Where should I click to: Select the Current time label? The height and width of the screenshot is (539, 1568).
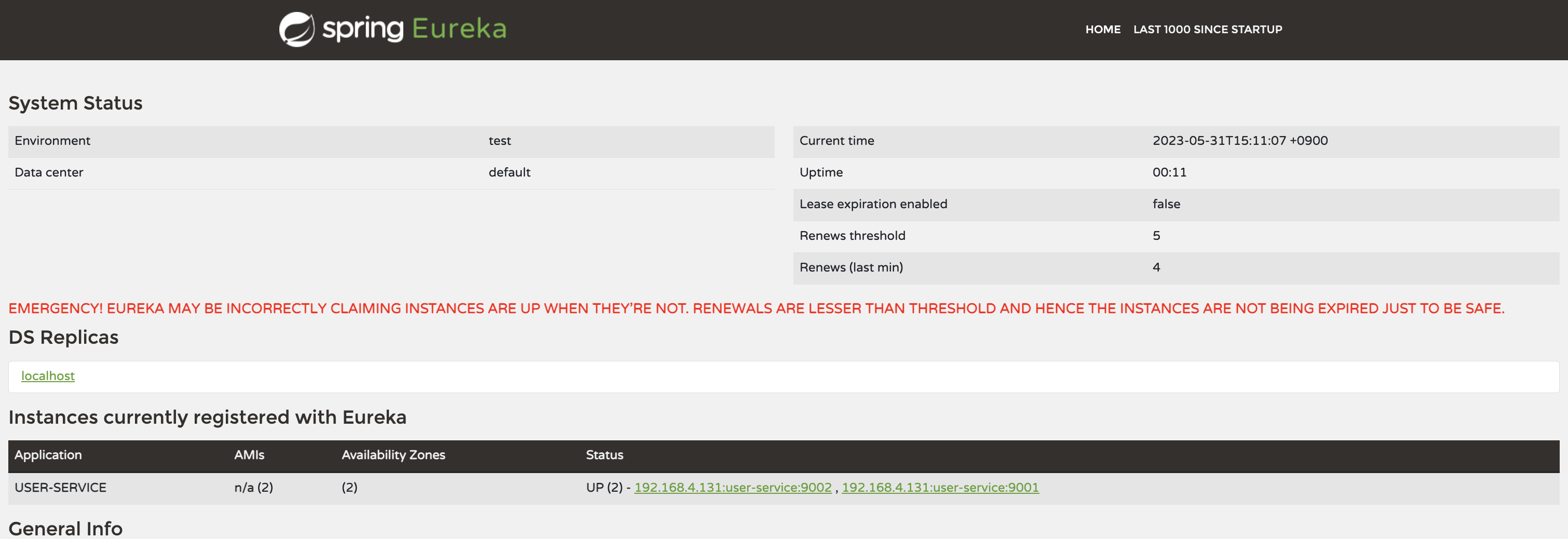tap(836, 141)
